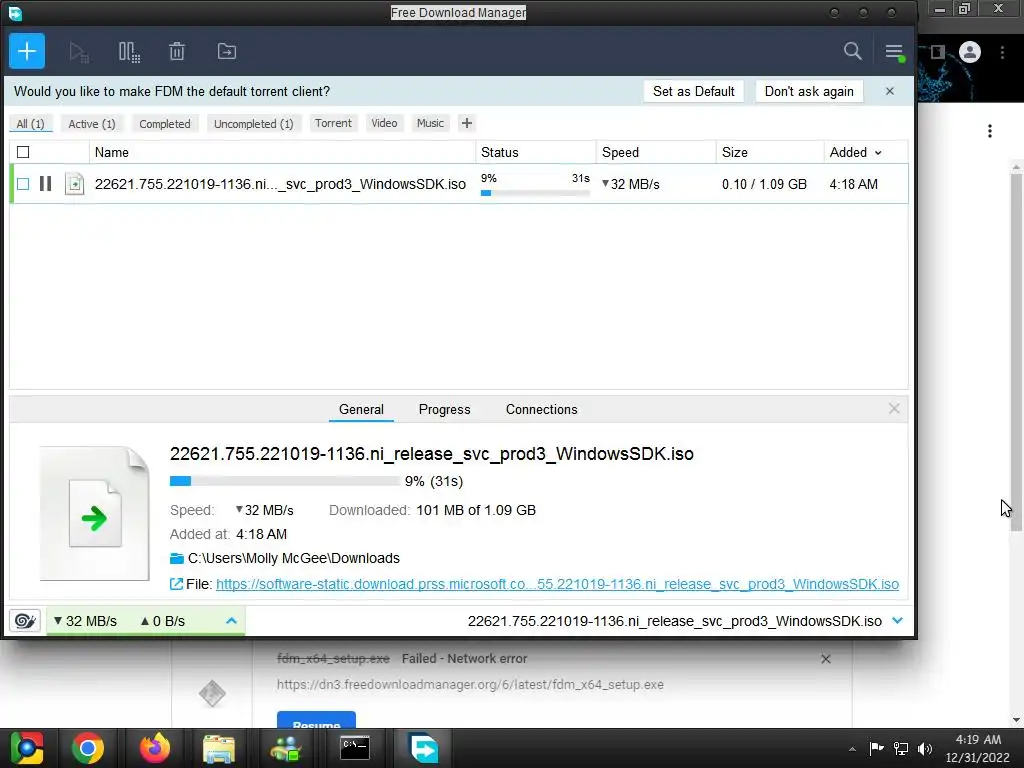Image resolution: width=1024 pixels, height=768 pixels.
Task: Open Chrome from the taskbar
Action: coord(88,748)
